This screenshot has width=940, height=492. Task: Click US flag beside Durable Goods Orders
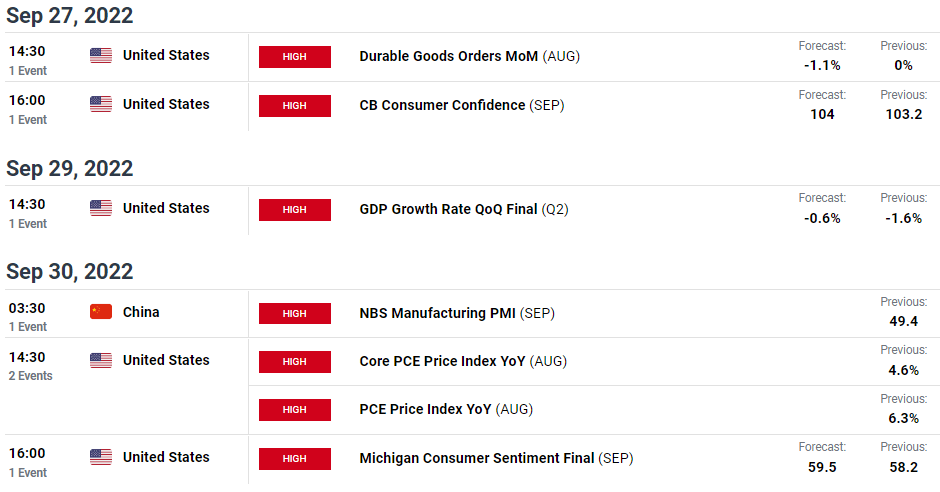coord(101,55)
